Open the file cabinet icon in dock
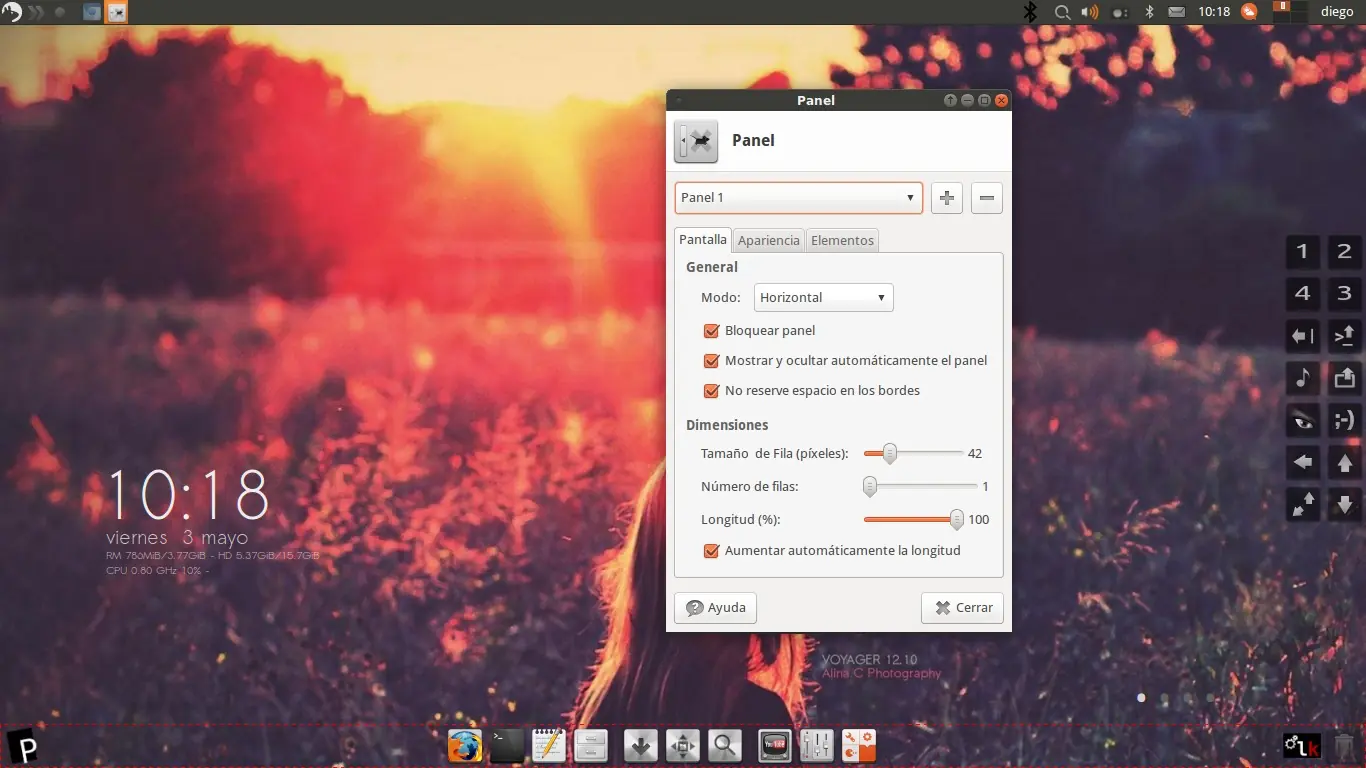 (591, 746)
